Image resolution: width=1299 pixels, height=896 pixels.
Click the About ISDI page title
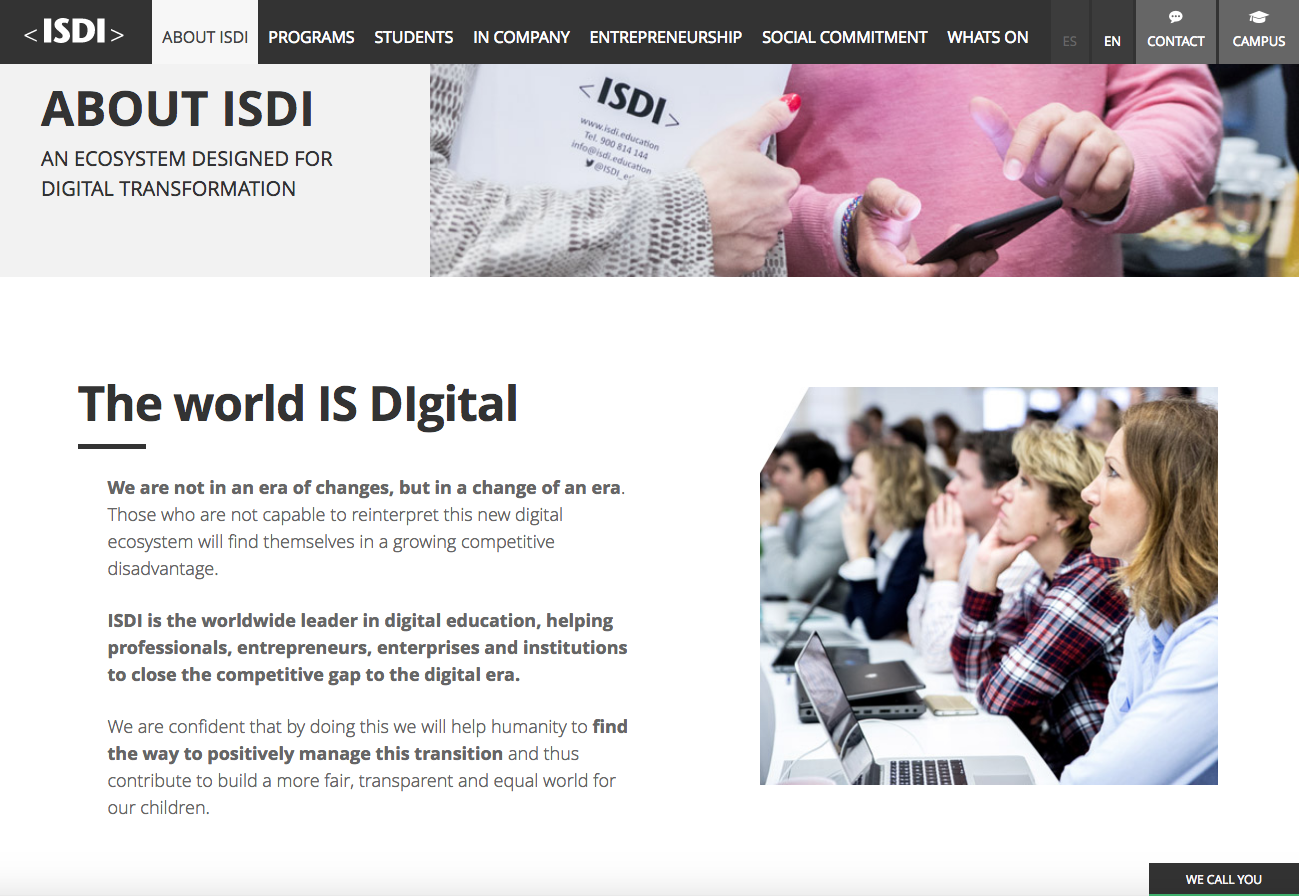(x=178, y=109)
